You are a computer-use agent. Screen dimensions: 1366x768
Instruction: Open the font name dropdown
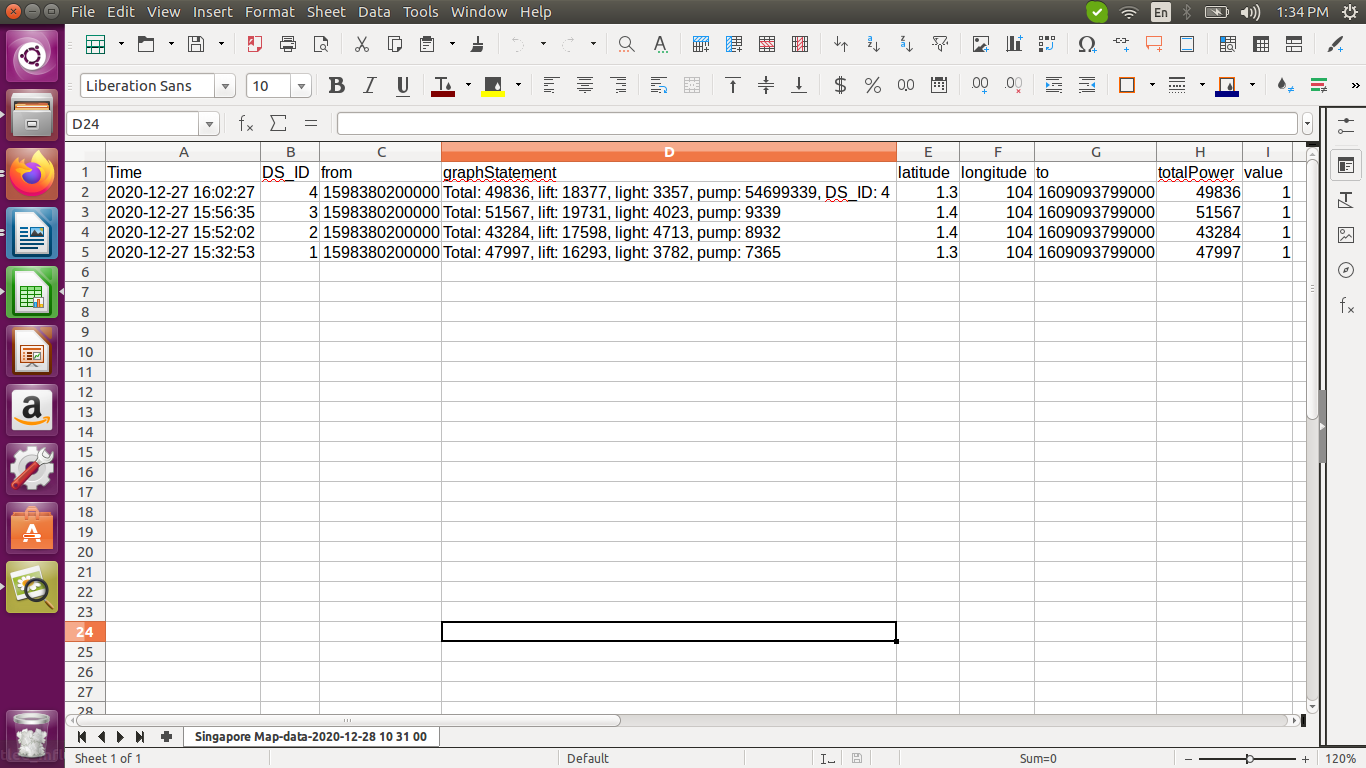pos(226,86)
